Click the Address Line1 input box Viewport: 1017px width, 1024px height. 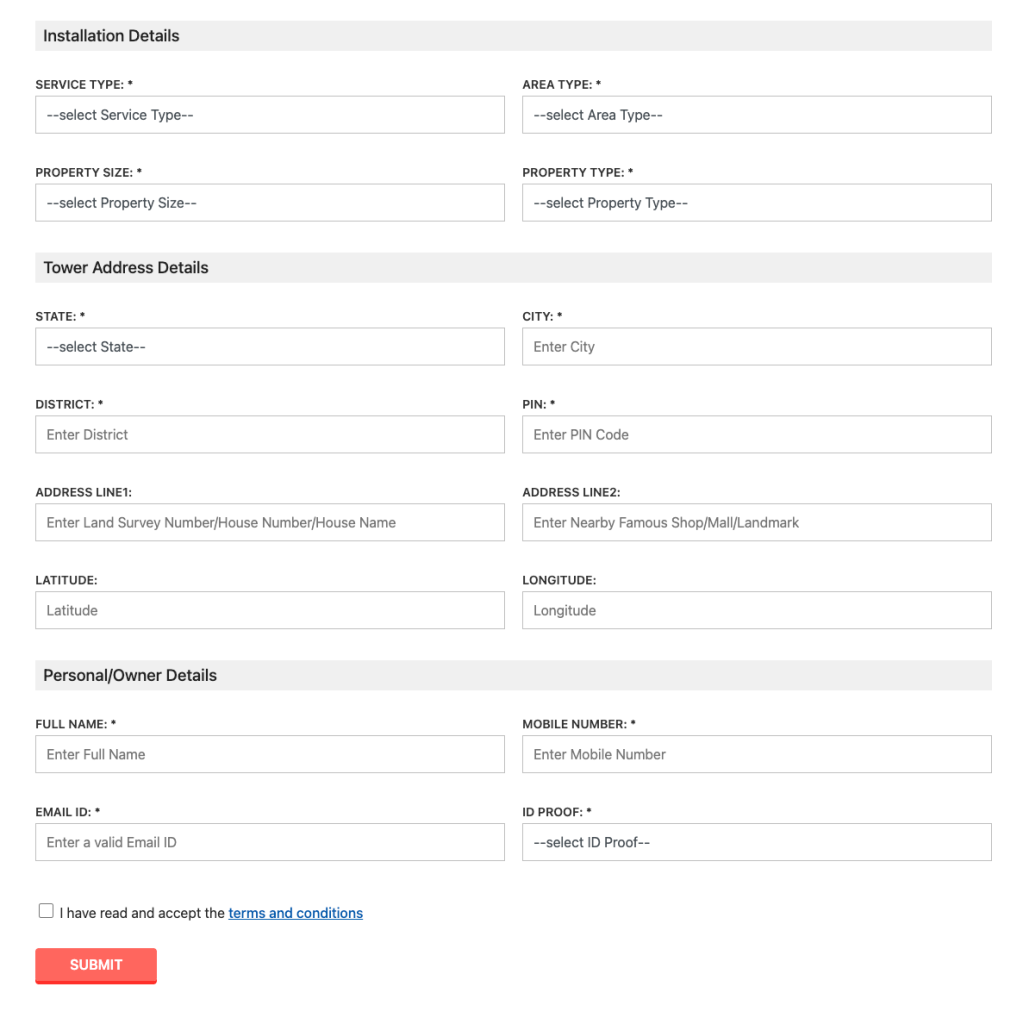coord(269,523)
